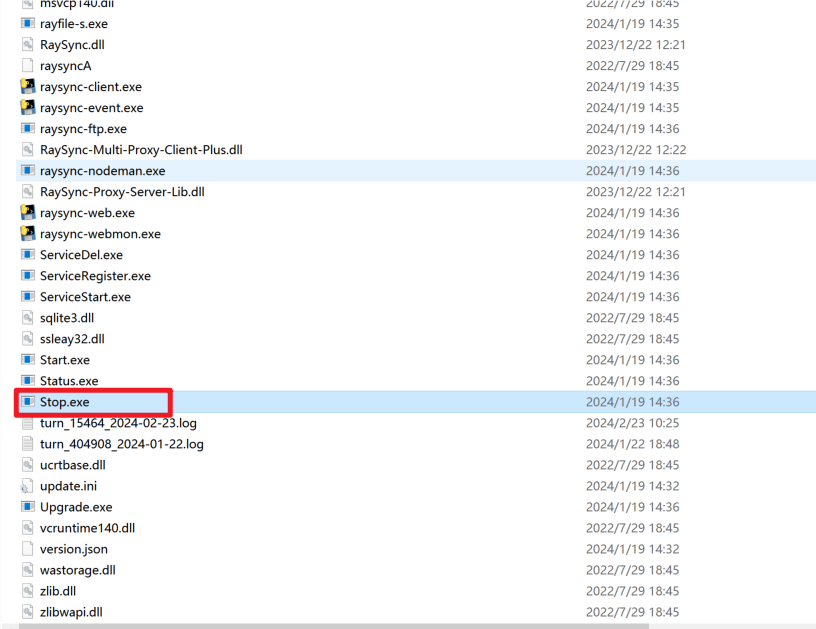Image resolution: width=816 pixels, height=629 pixels.
Task: Click the raysyncA blank file icon
Action: click(28, 66)
